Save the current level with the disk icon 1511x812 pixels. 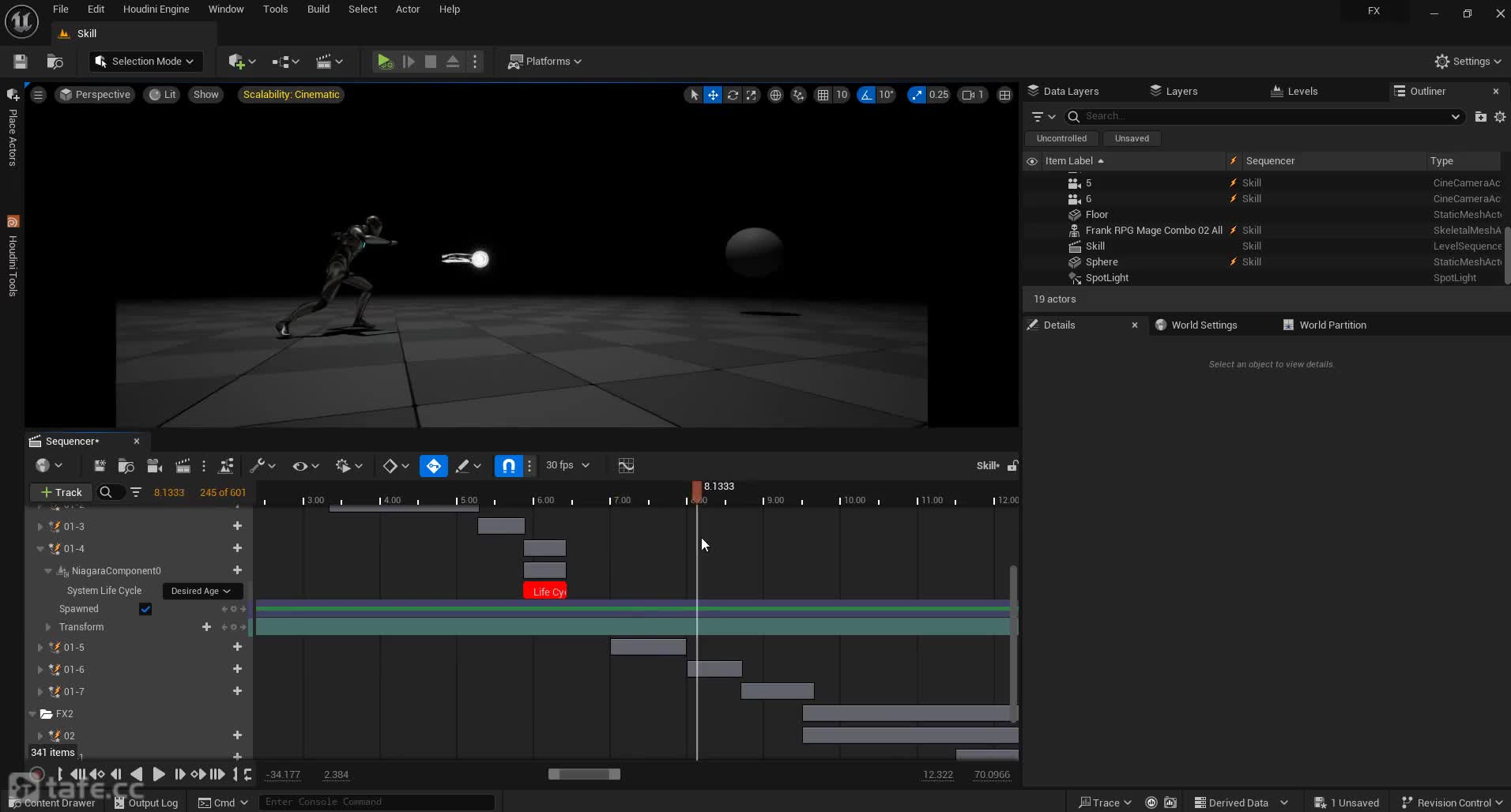pos(21,62)
